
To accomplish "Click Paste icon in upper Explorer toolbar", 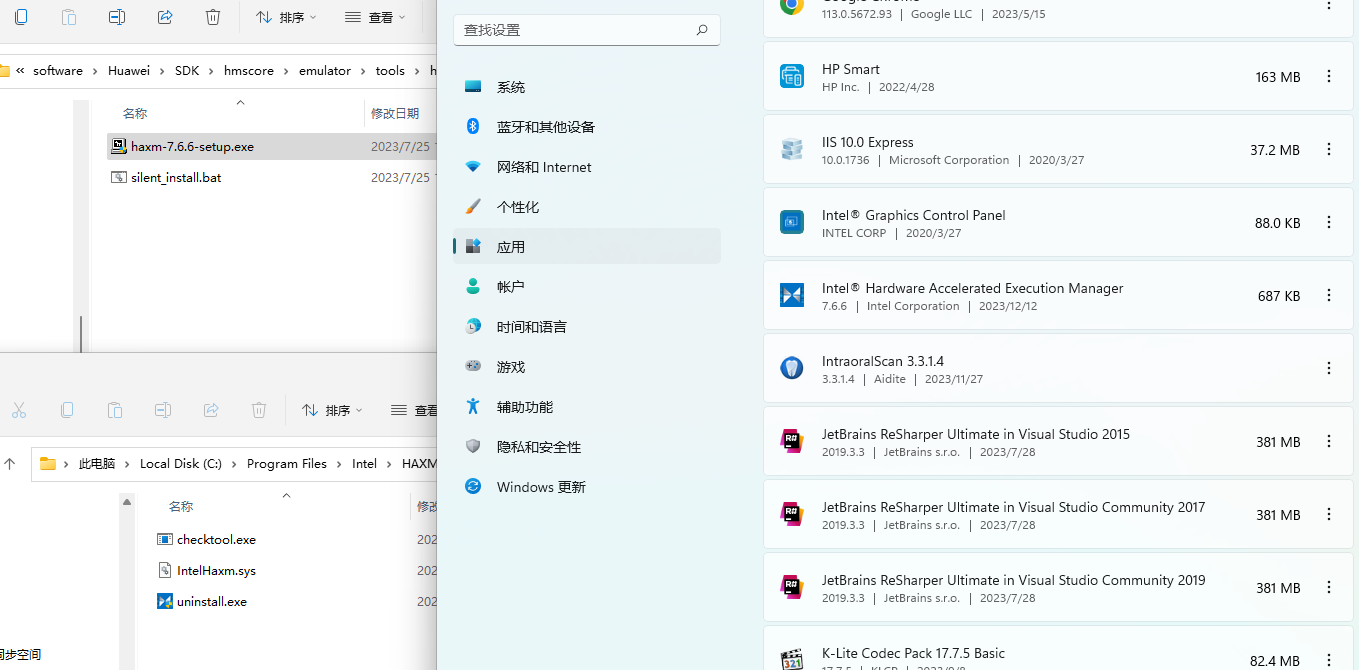I will click(x=69, y=17).
